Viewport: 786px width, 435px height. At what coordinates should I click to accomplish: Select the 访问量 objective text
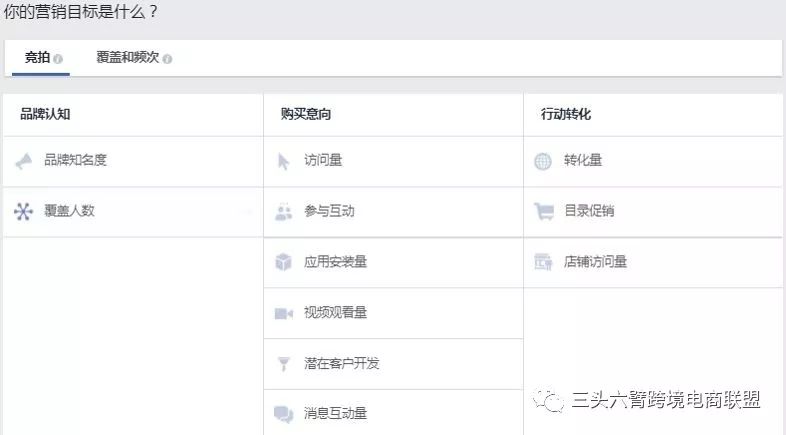pos(323,160)
